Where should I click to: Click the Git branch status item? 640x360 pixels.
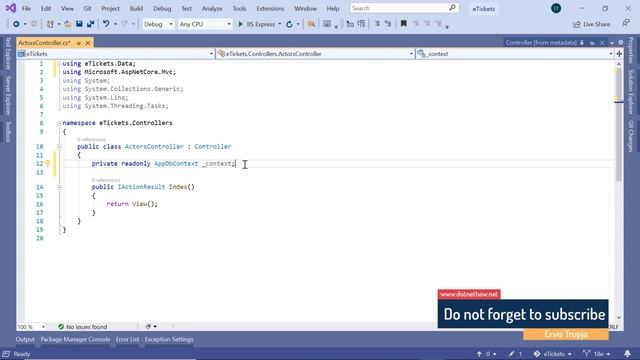tap(597, 354)
